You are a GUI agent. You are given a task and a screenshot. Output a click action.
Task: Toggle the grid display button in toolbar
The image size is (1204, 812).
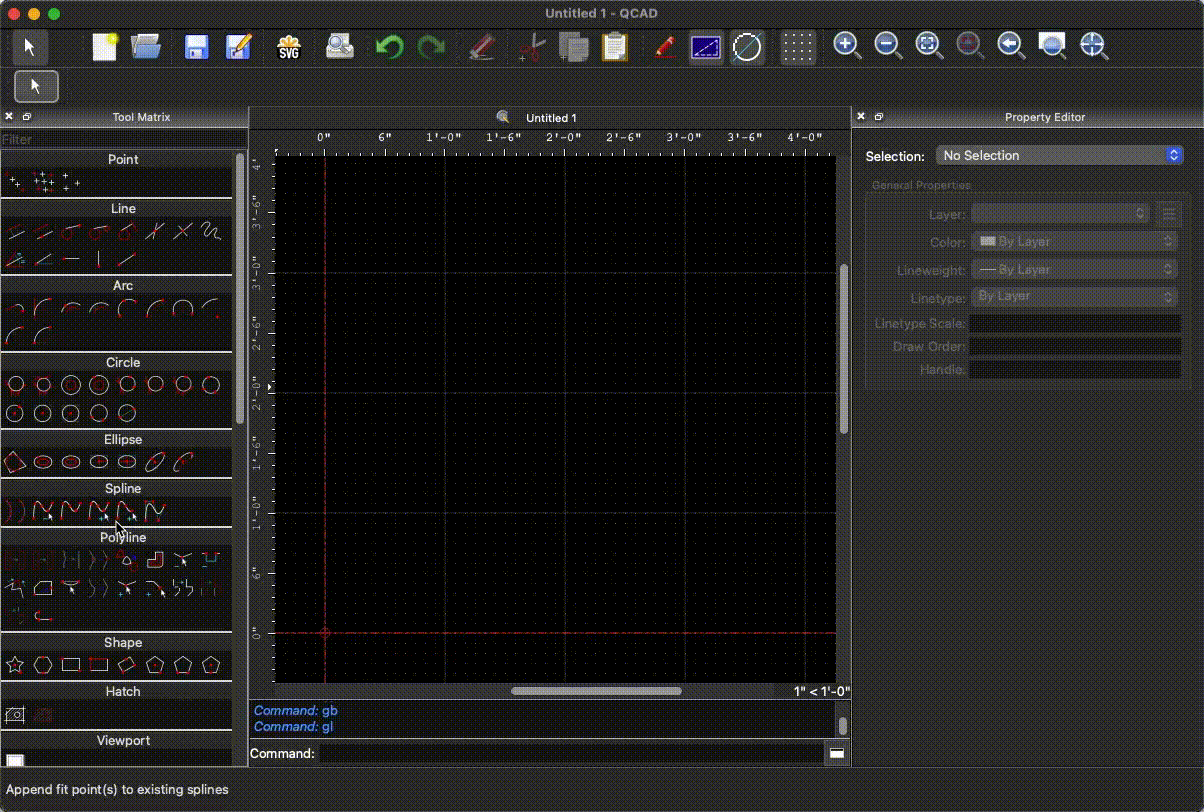point(798,46)
